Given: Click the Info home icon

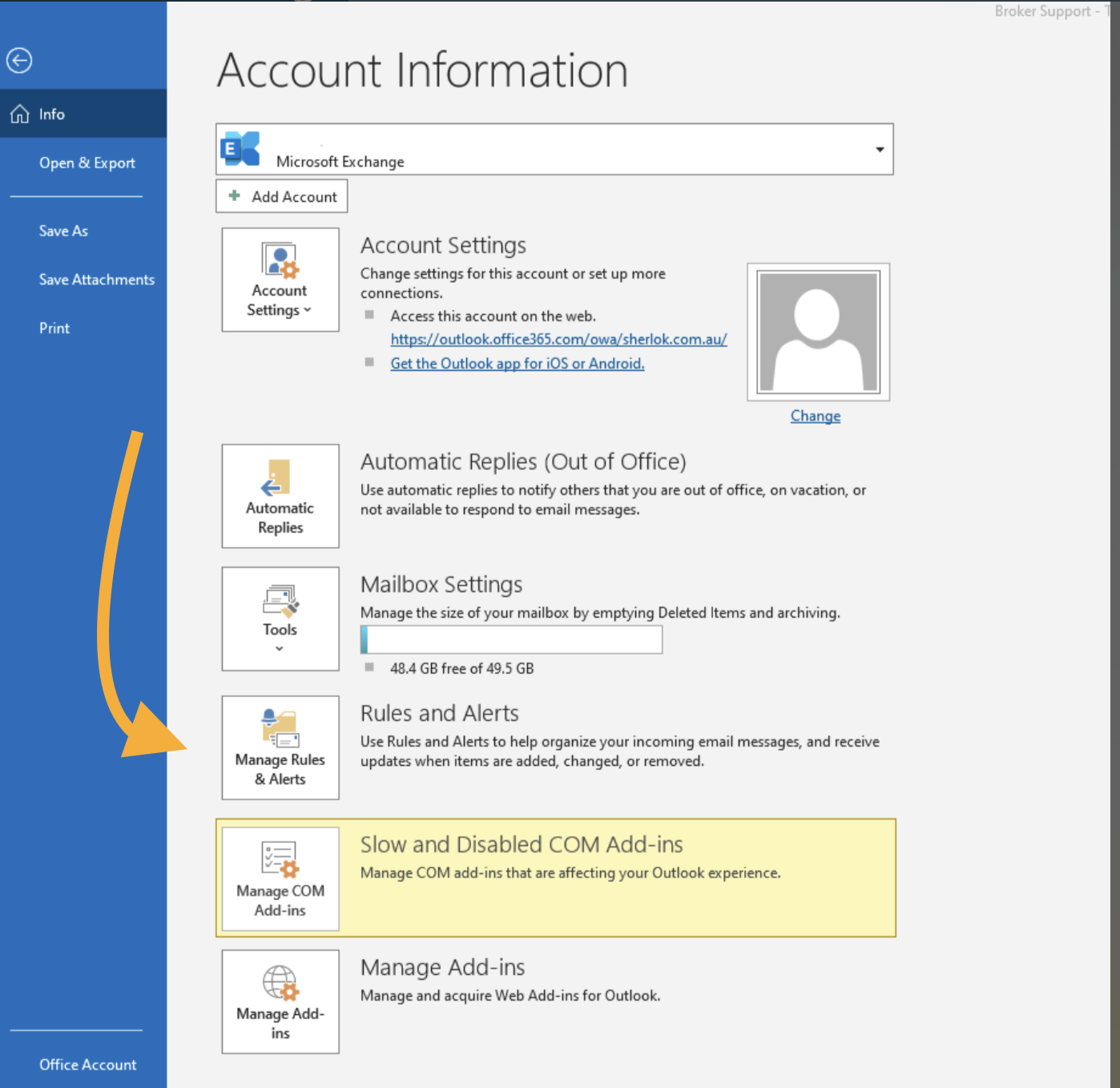Looking at the screenshot, I should click(x=19, y=113).
